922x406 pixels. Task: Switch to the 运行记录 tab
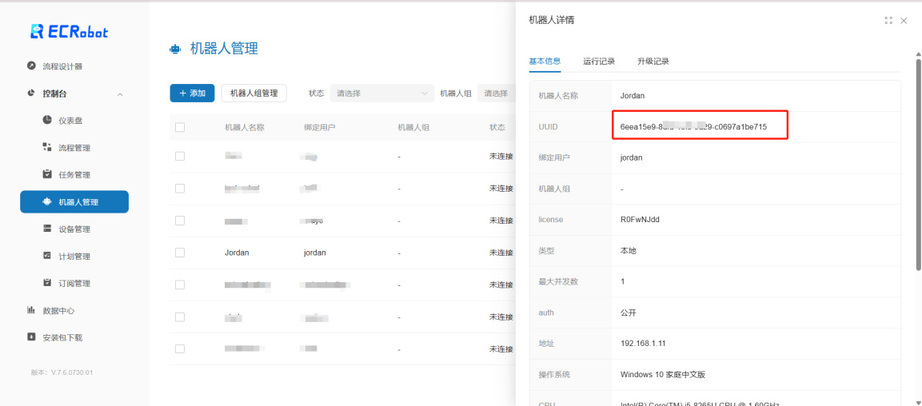[599, 61]
